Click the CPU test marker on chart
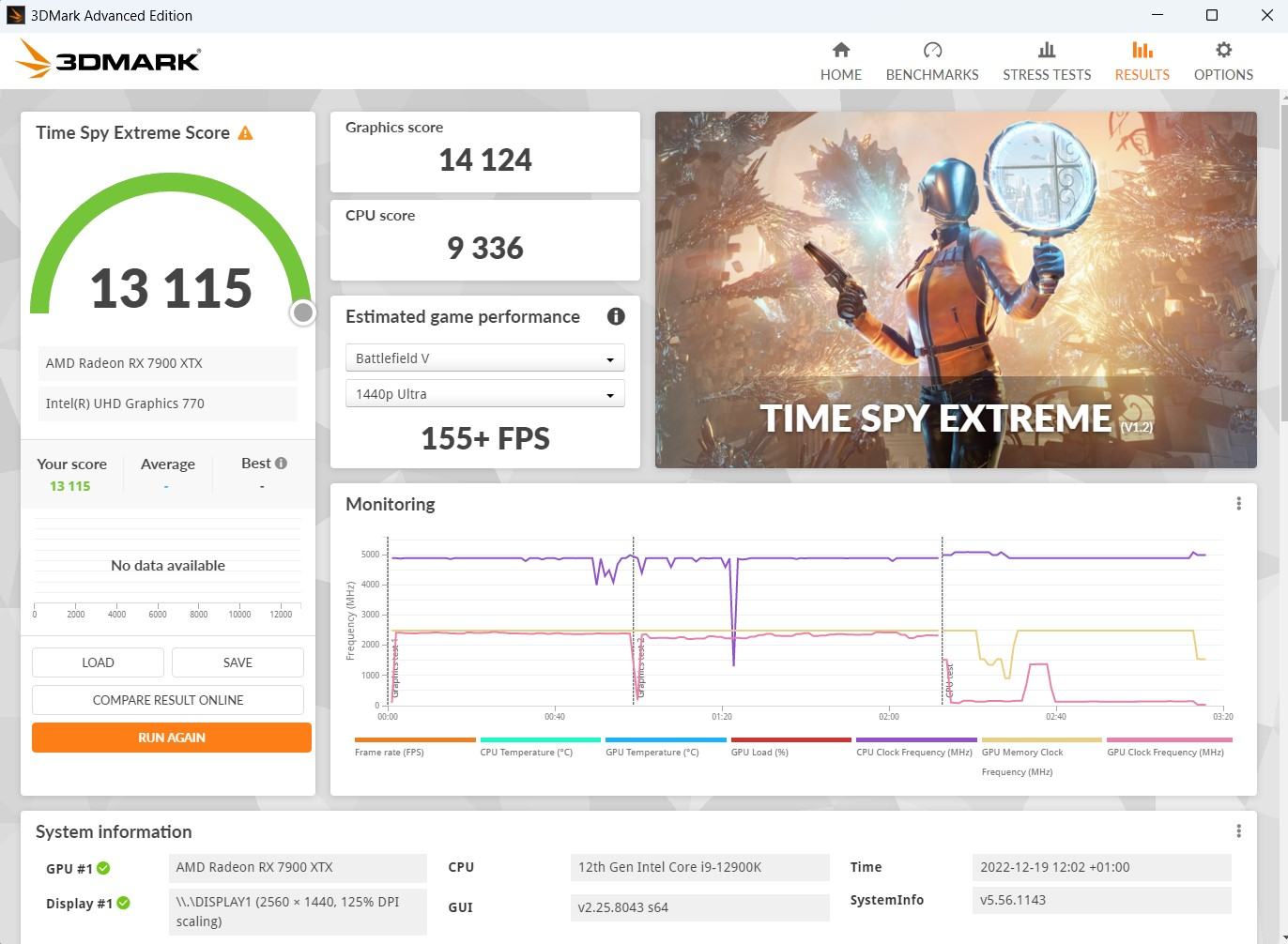The image size is (1288, 944). [949, 679]
